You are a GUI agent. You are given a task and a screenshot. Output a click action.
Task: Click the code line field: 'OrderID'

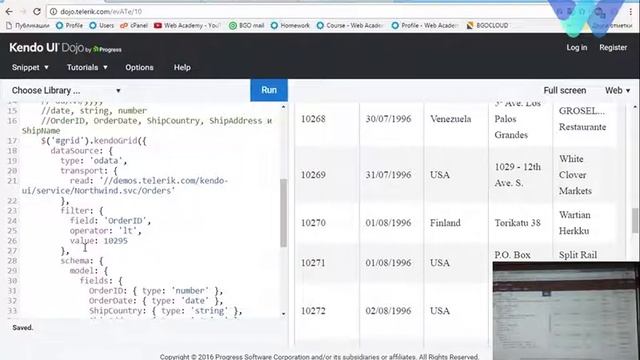[110, 221]
